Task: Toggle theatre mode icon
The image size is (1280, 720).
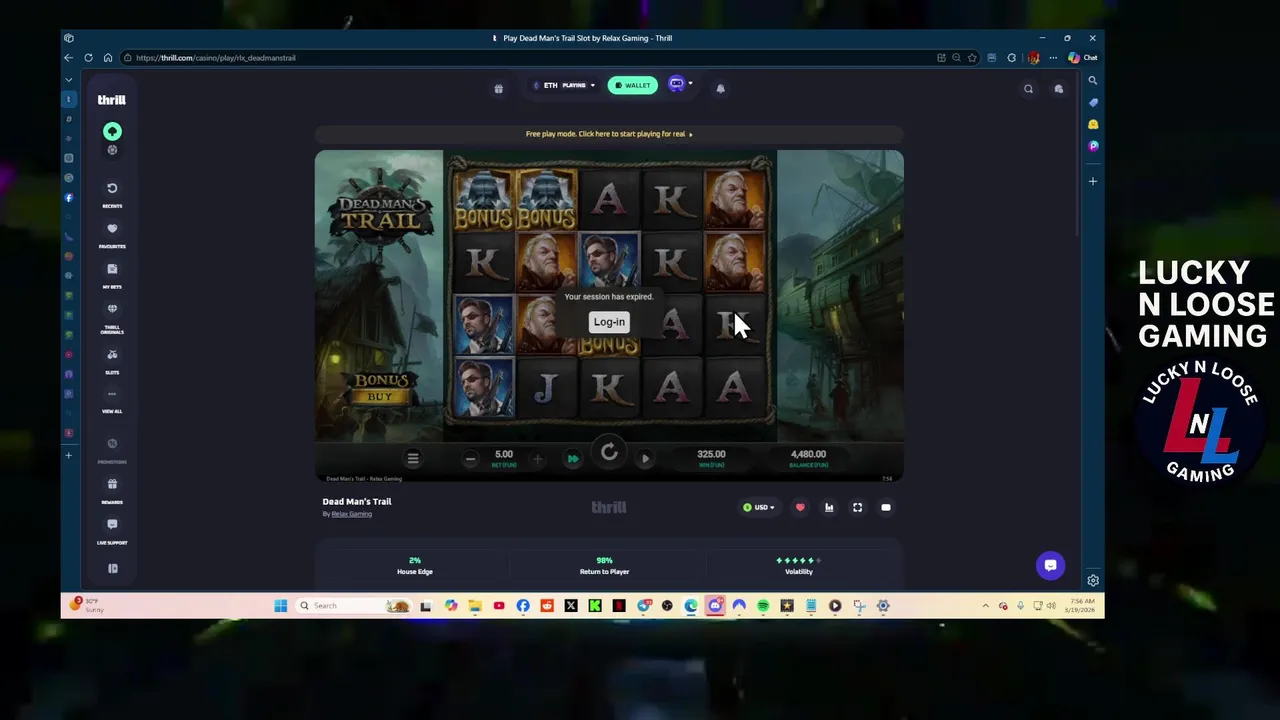Action: pos(886,508)
